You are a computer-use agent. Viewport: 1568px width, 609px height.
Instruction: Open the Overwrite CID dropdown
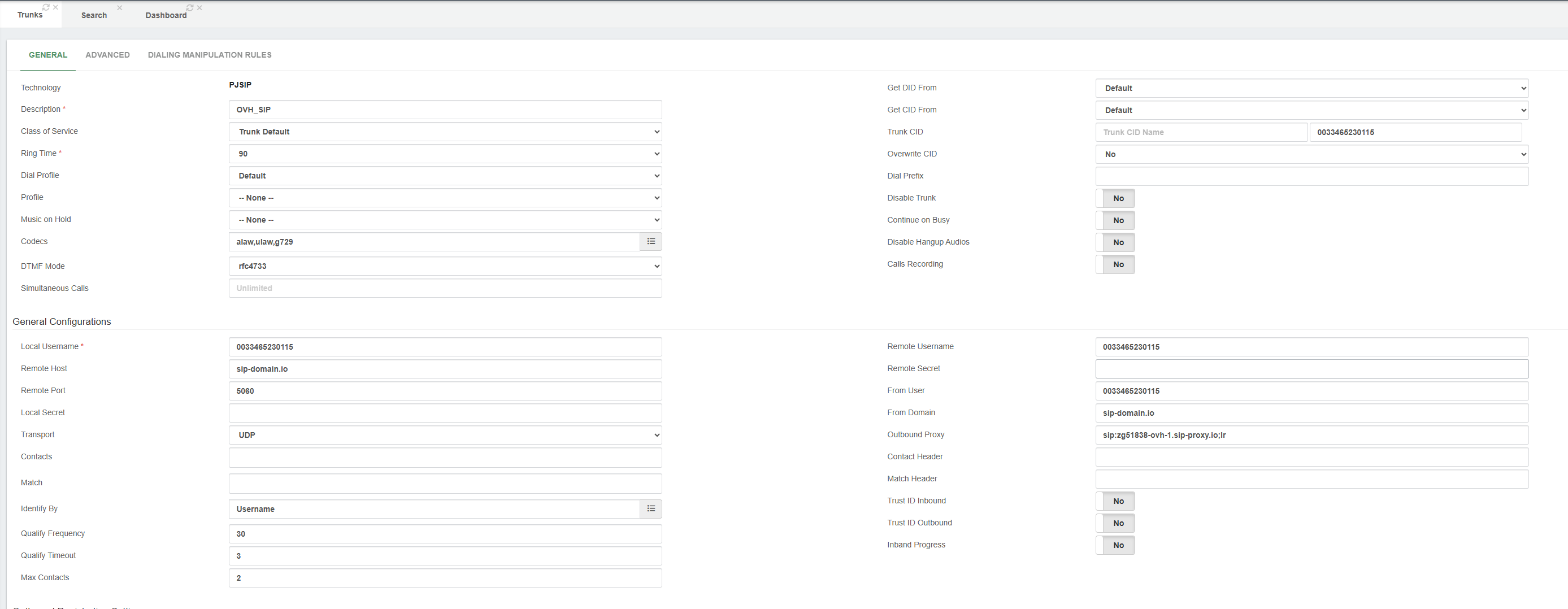click(x=1311, y=155)
